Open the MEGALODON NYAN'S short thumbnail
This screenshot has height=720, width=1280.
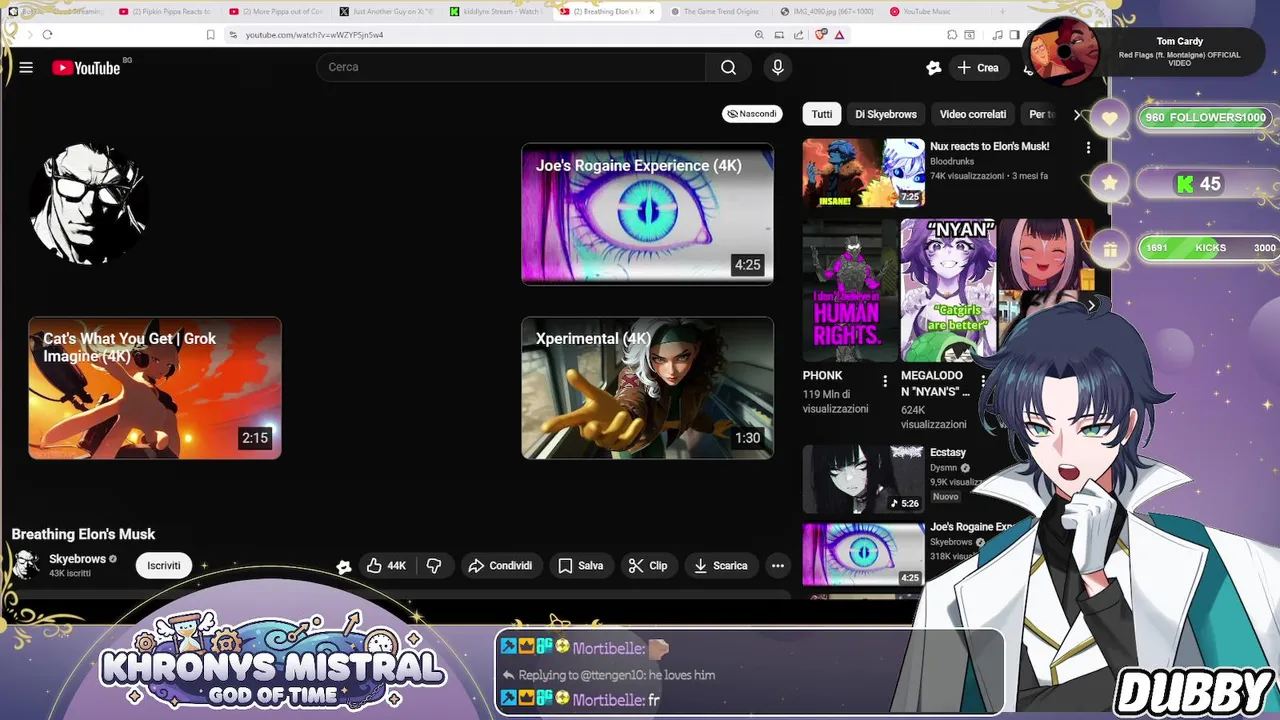pos(948,290)
